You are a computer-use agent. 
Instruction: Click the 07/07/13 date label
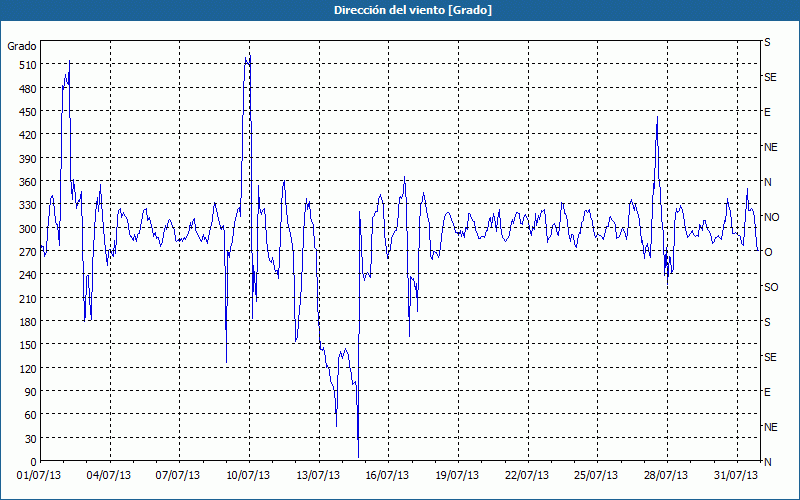click(x=178, y=476)
